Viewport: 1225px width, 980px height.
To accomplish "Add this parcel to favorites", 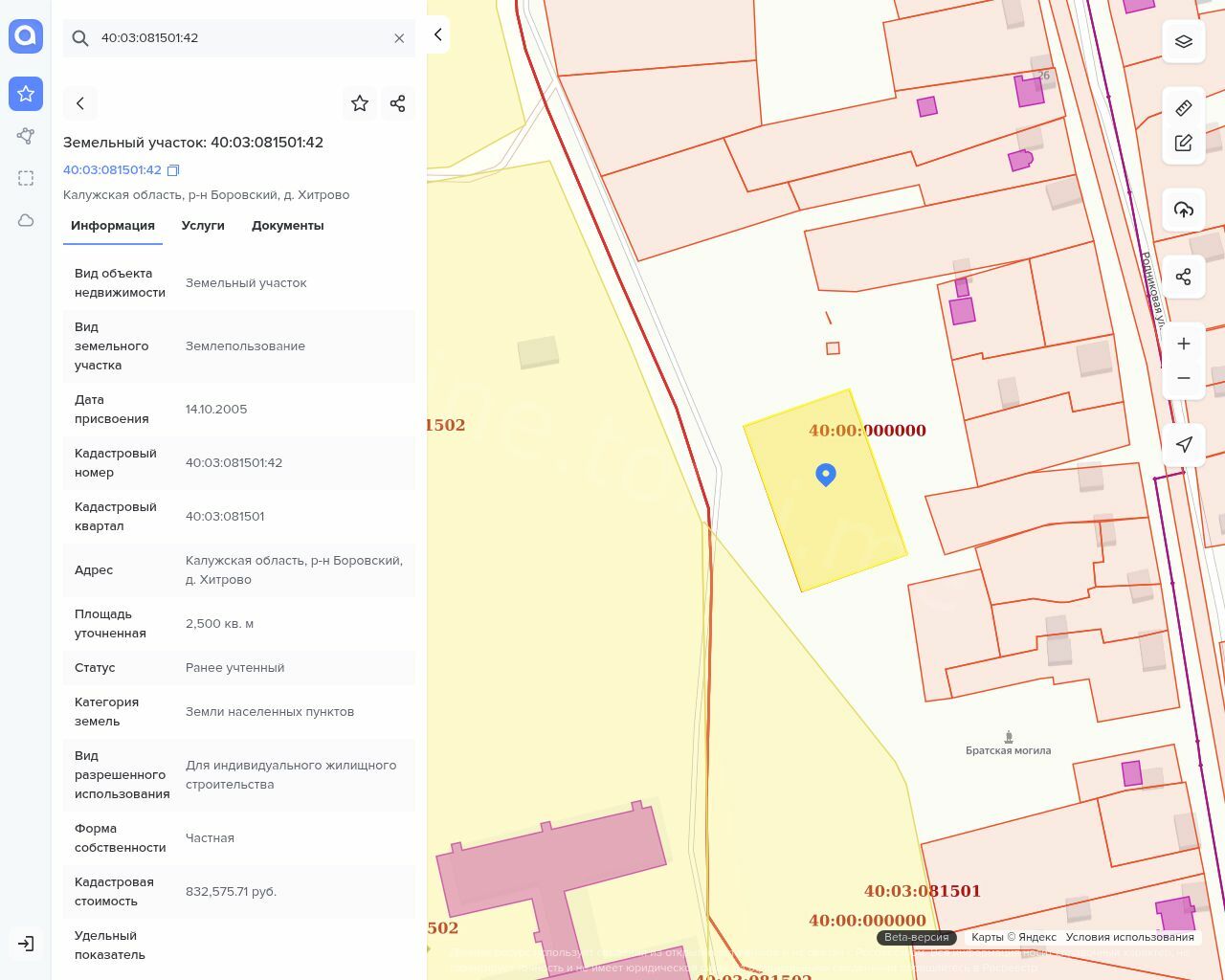I will point(360,103).
